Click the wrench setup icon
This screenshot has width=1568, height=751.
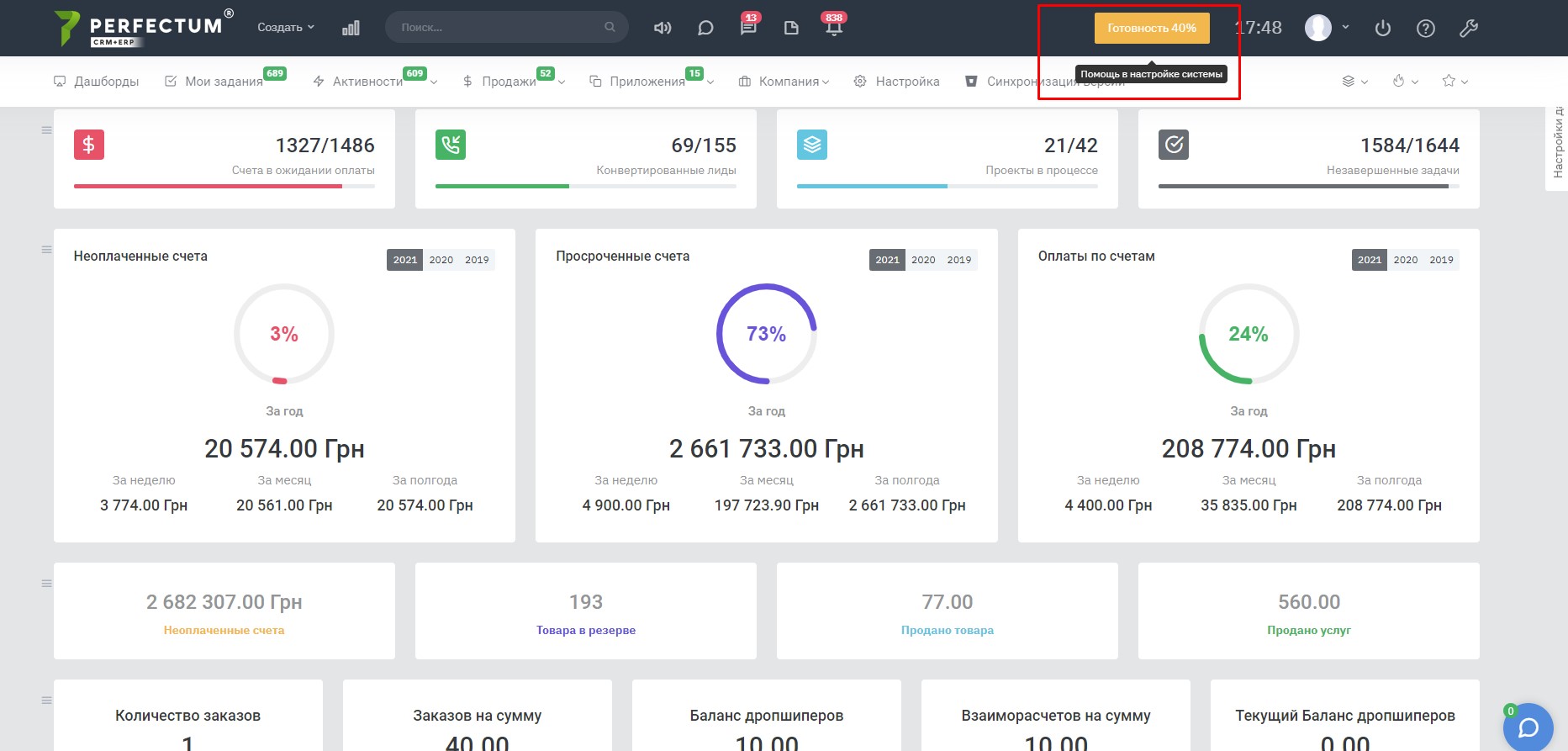tap(1468, 29)
